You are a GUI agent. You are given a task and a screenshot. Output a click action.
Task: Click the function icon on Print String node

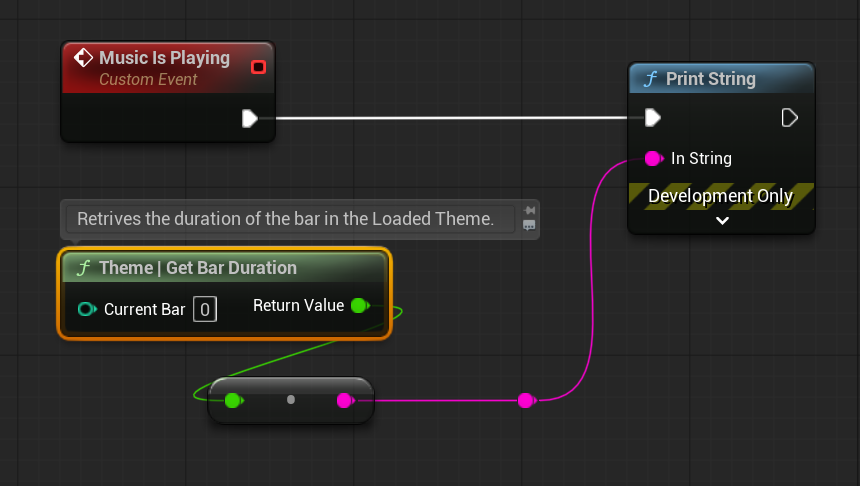click(x=650, y=79)
